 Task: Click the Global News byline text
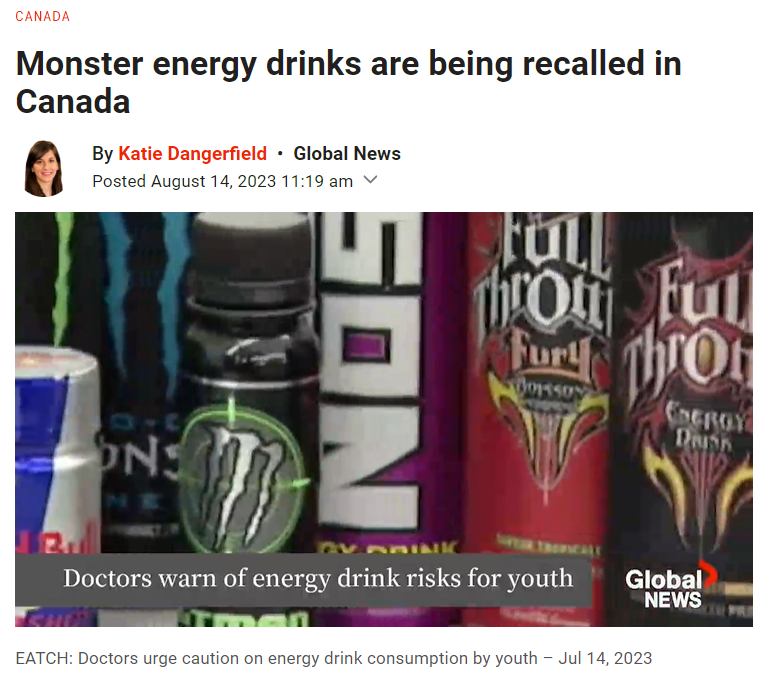pos(347,154)
